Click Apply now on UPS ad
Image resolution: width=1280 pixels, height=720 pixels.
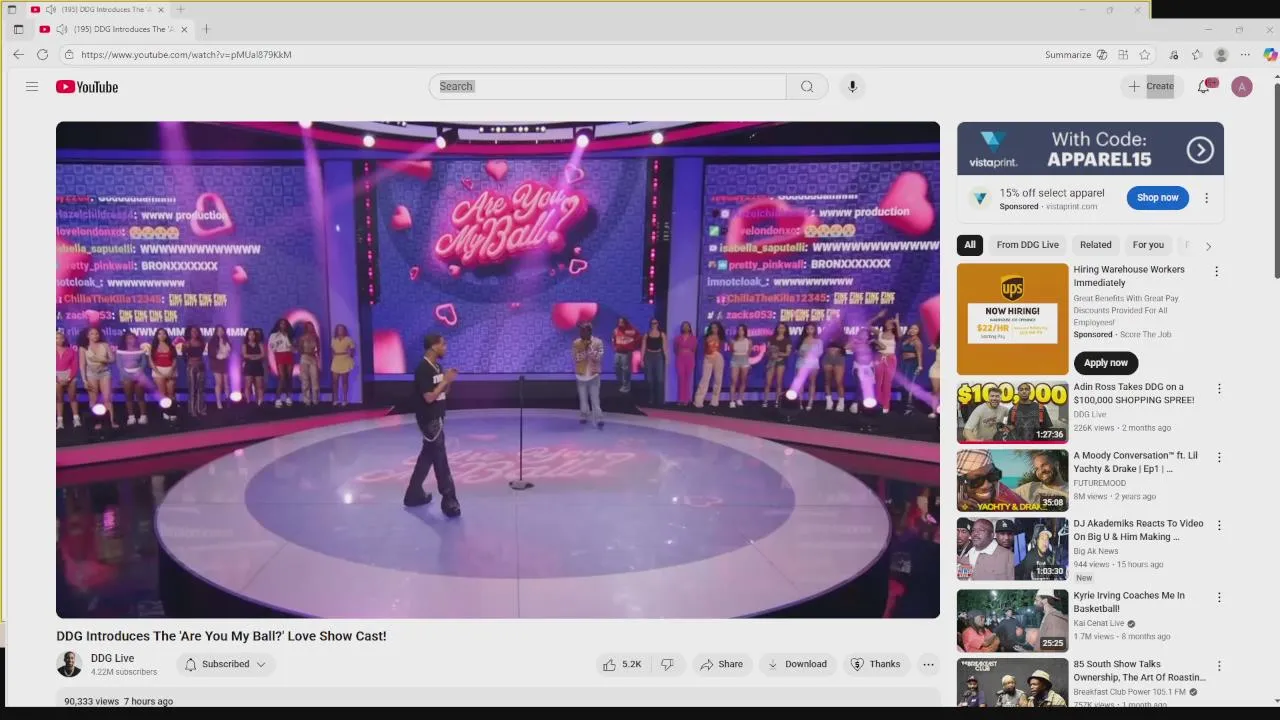pos(1105,363)
